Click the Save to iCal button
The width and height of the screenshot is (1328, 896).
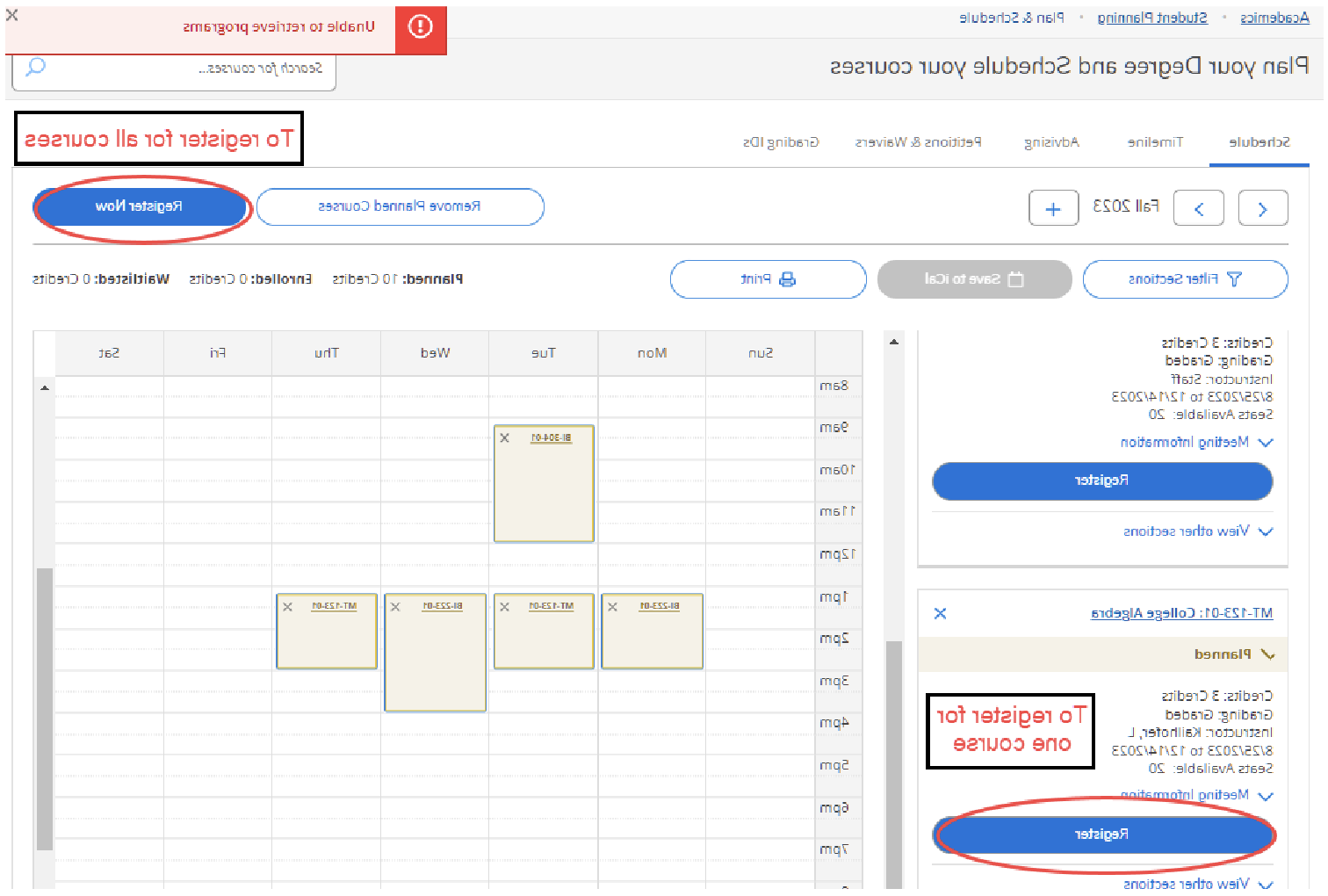[974, 279]
